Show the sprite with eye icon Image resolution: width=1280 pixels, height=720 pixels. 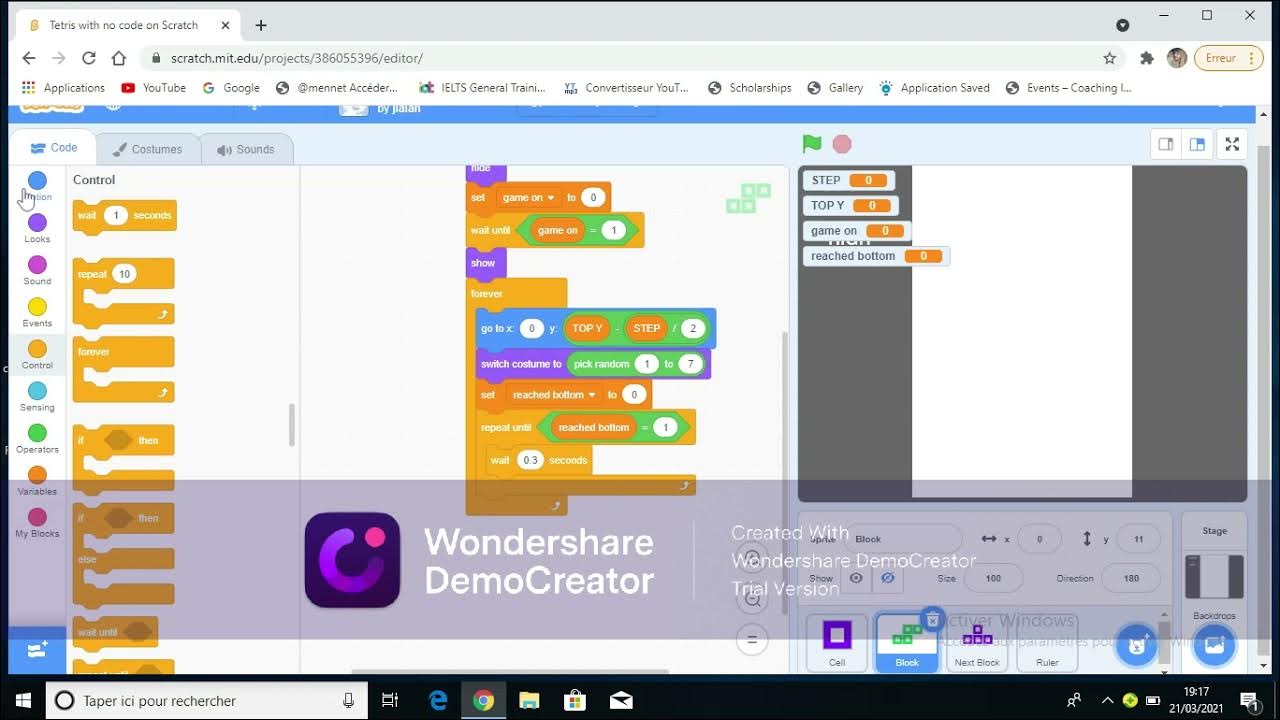tap(856, 578)
